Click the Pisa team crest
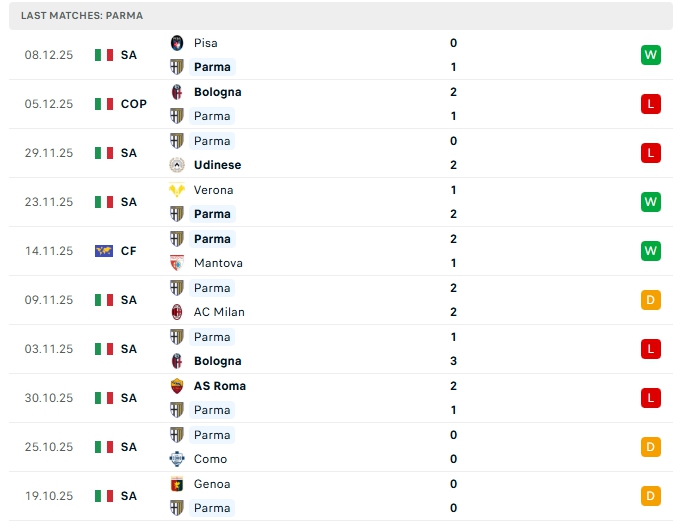 177,43
